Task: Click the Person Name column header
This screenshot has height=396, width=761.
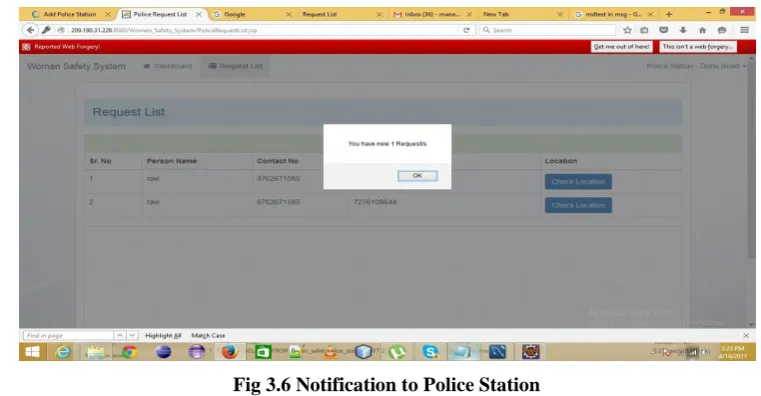Action: 171,161
